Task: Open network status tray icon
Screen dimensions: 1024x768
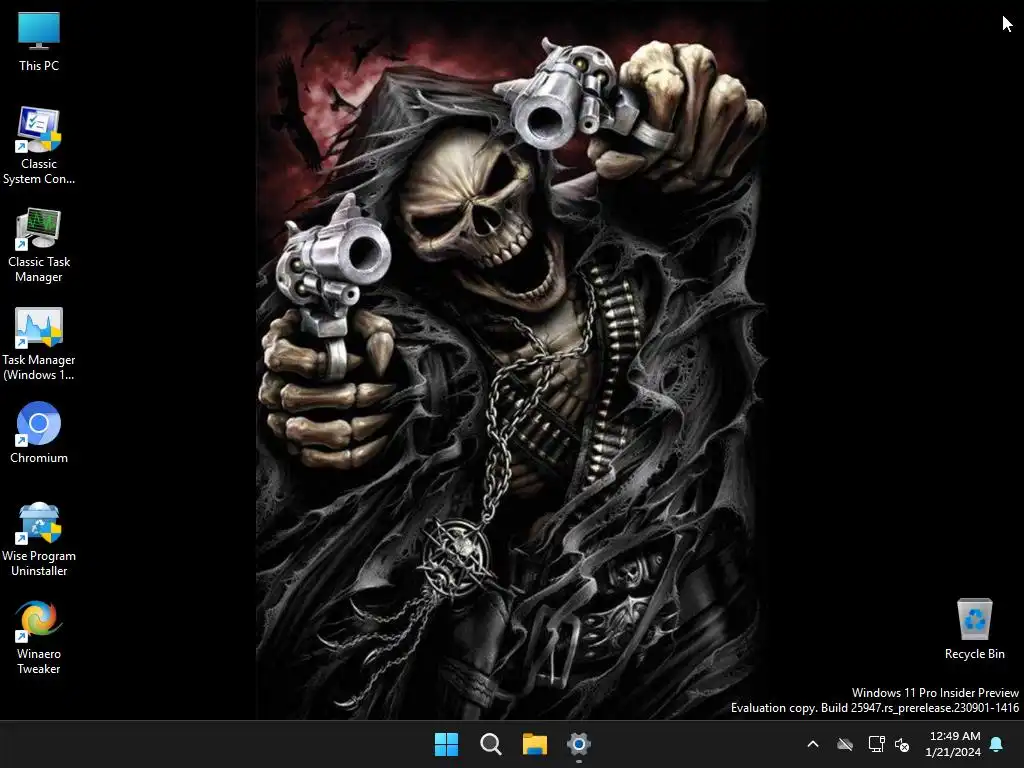Action: (876, 744)
